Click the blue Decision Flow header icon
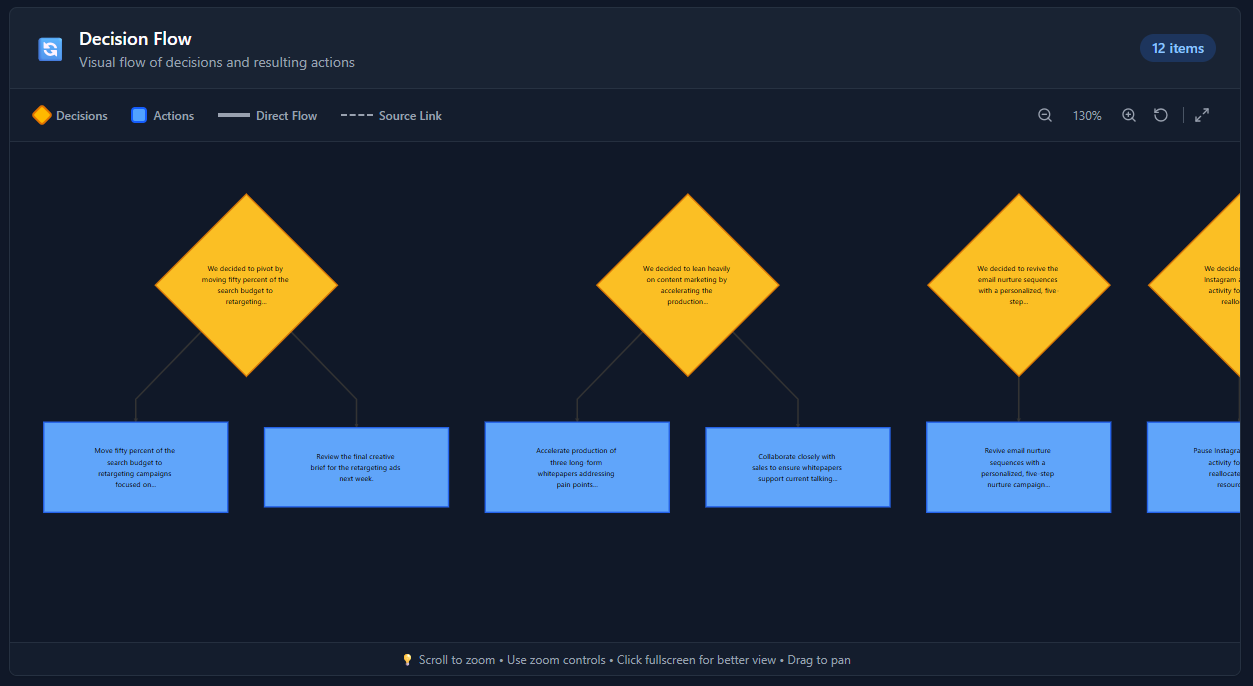Image resolution: width=1253 pixels, height=686 pixels. click(49, 48)
